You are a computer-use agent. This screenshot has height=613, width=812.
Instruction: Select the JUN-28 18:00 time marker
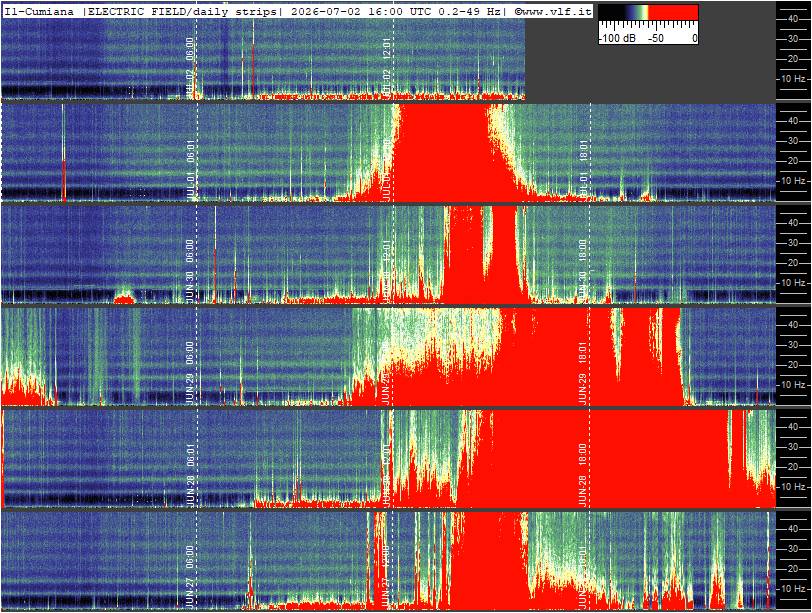582,475
